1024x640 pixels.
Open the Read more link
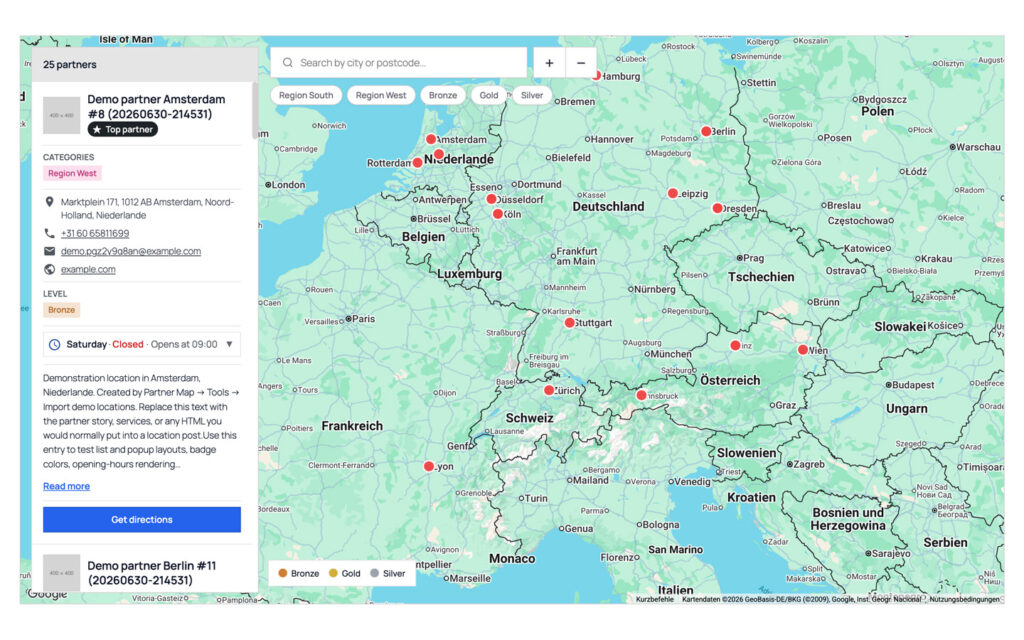(x=67, y=486)
